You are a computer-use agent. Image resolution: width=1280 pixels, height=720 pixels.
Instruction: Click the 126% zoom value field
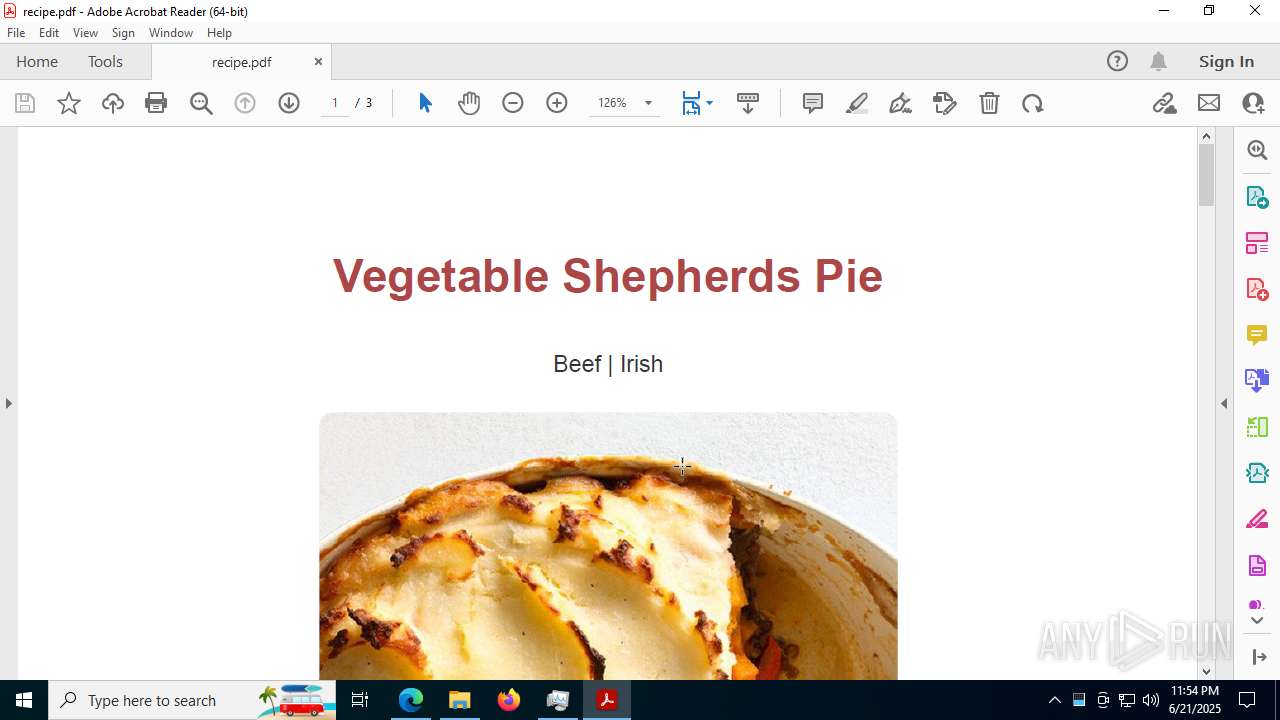612,103
